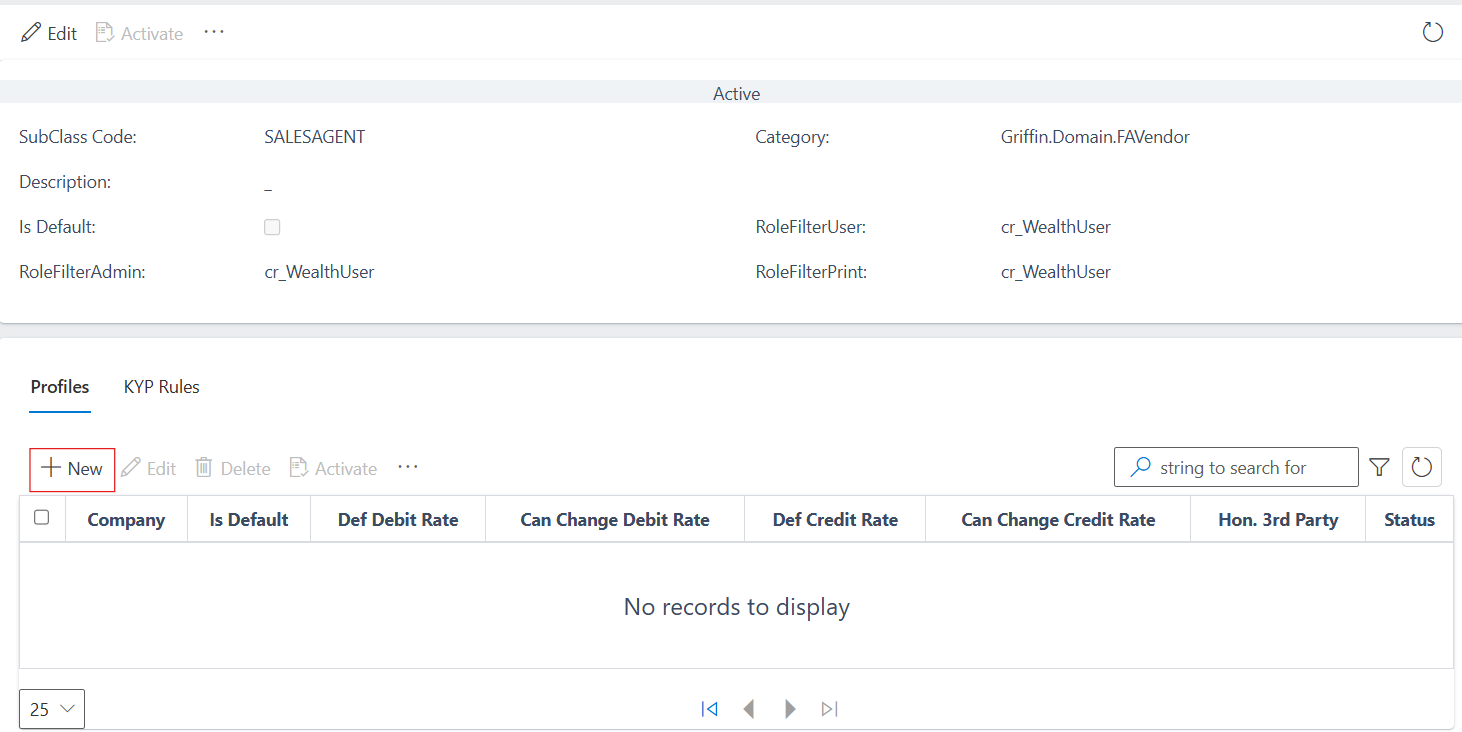This screenshot has width=1462, height=732.
Task: Sort by the Is Default column header
Action: pyautogui.click(x=249, y=520)
